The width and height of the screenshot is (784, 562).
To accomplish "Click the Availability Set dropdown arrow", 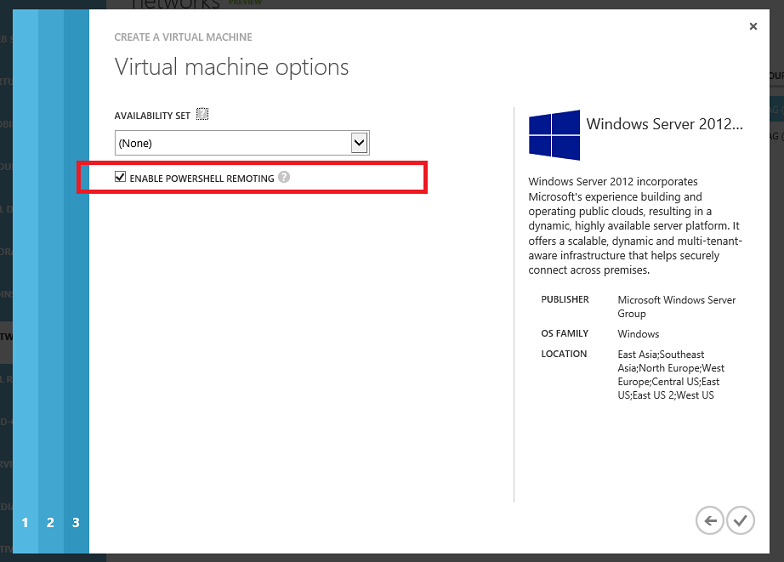I will 359,143.
